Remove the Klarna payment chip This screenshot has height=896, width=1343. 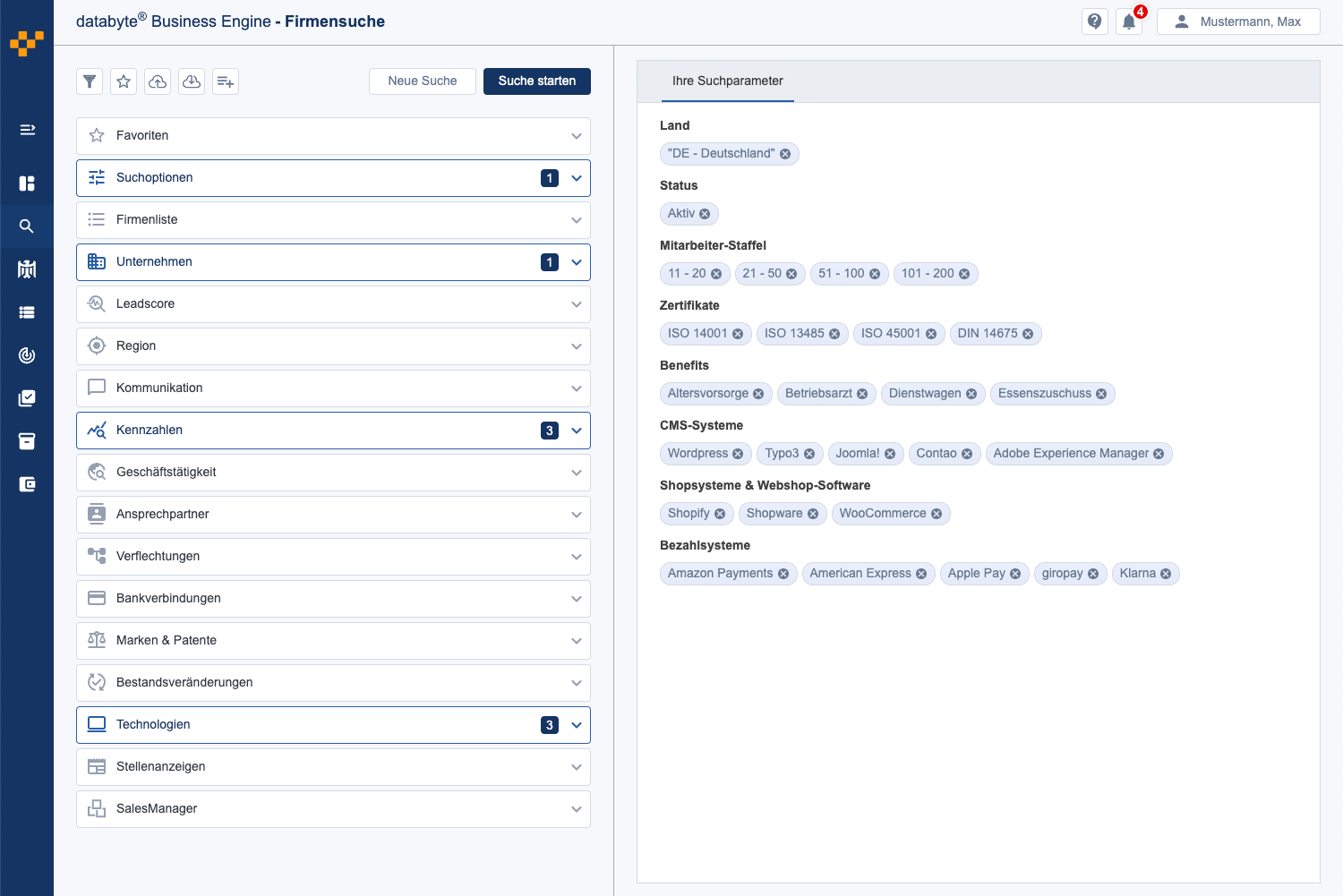tap(1166, 574)
